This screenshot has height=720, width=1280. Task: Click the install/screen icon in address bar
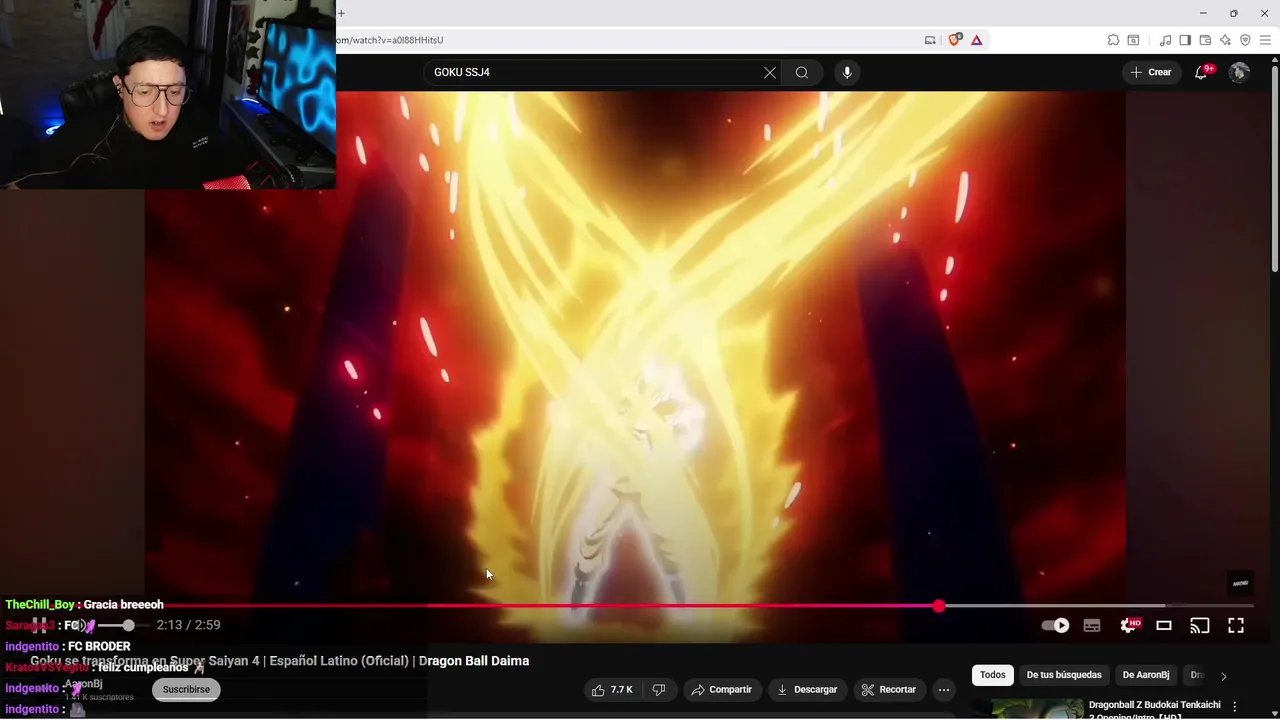[x=930, y=40]
